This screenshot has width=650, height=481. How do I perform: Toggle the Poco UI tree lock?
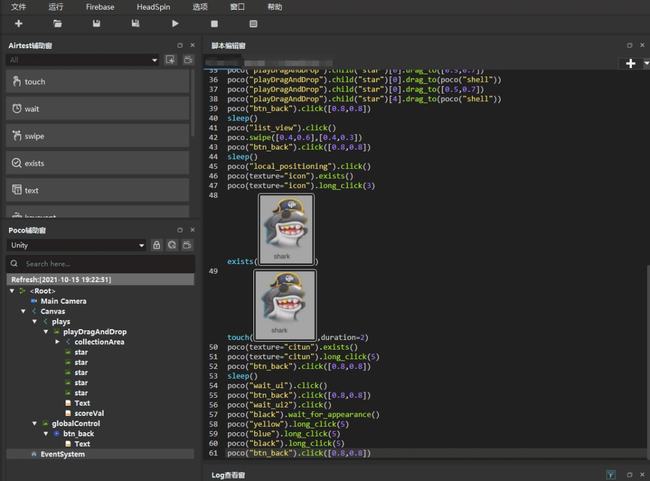point(156,244)
